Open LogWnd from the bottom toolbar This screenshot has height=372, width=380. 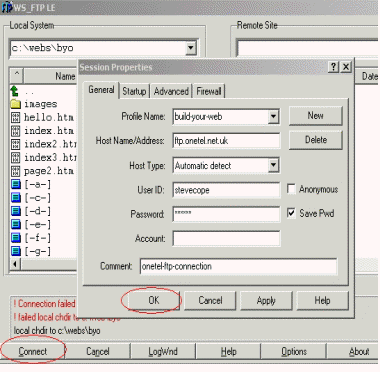tap(163, 351)
